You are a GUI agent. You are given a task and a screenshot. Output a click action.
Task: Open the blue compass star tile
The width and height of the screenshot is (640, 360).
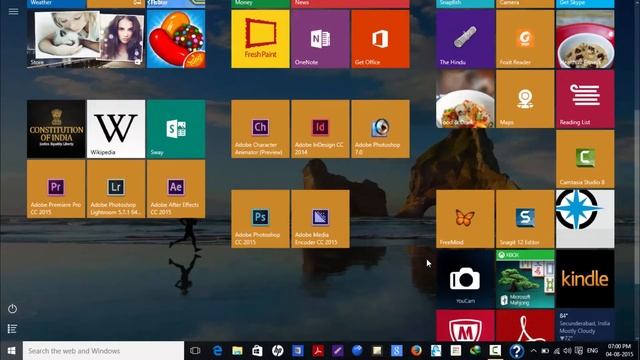tap(585, 219)
